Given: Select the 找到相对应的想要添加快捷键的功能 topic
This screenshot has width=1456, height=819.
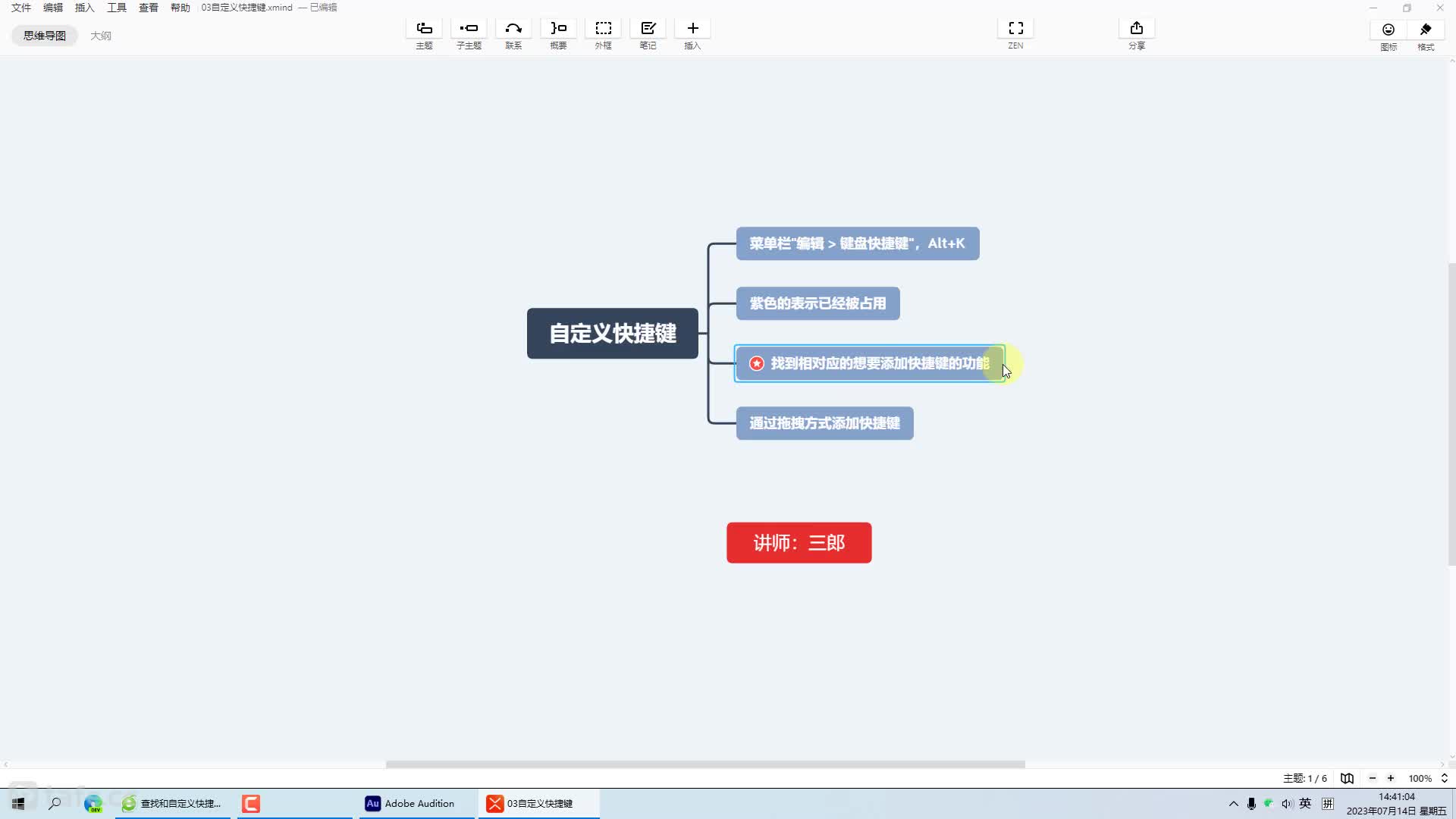Looking at the screenshot, I should 870,363.
